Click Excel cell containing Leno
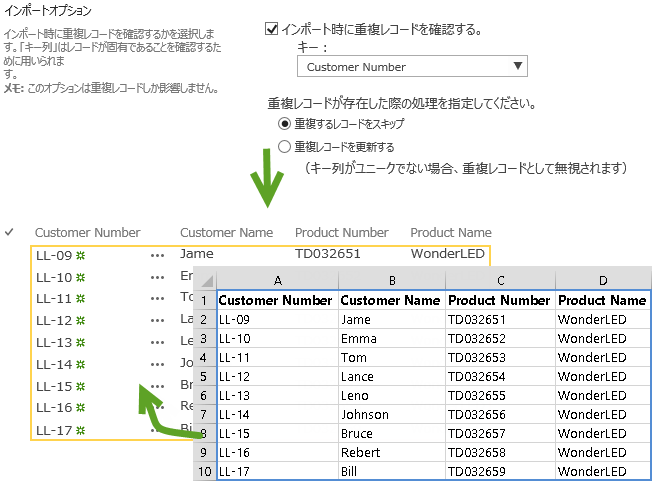652x482 pixels. coord(392,395)
